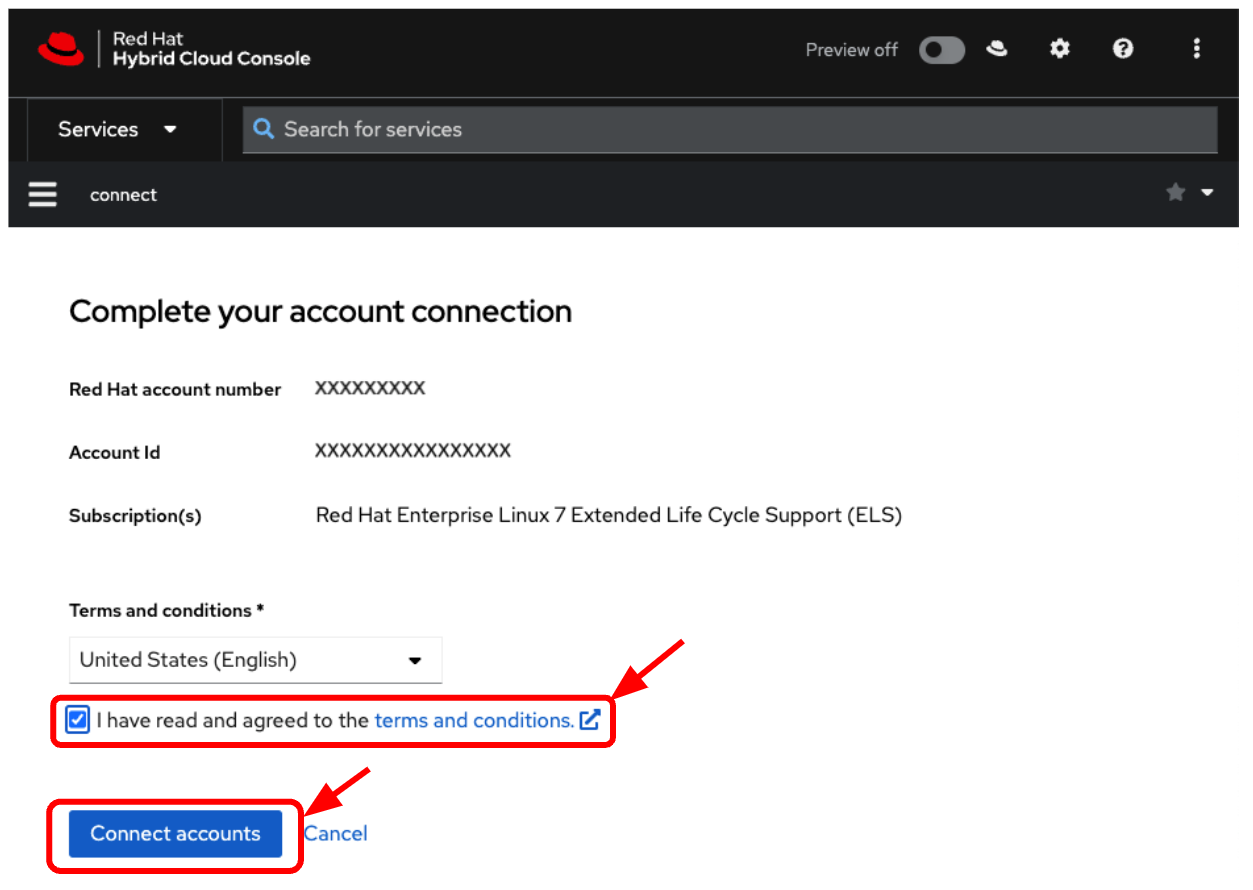
Task: Click the Subscription(s) label
Action: [x=135, y=516]
